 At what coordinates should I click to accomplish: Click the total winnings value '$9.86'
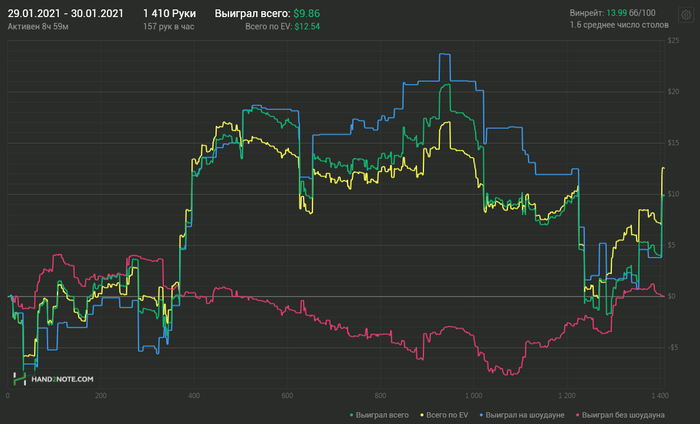[307, 14]
